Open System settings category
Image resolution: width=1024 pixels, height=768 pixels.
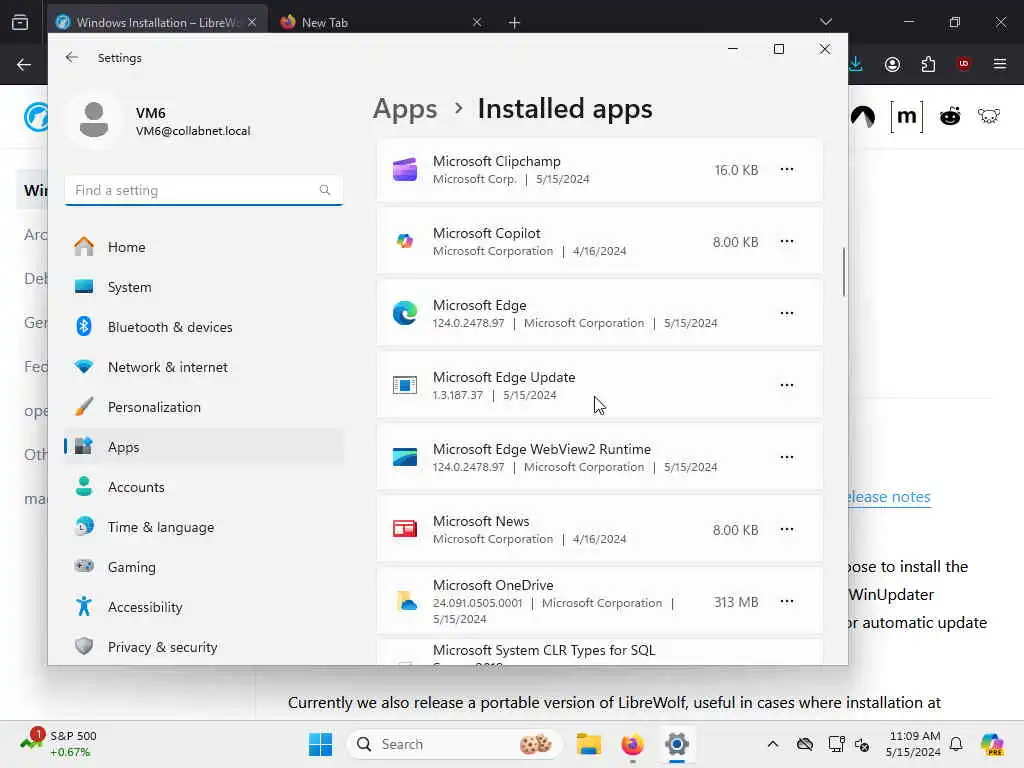pos(204,287)
